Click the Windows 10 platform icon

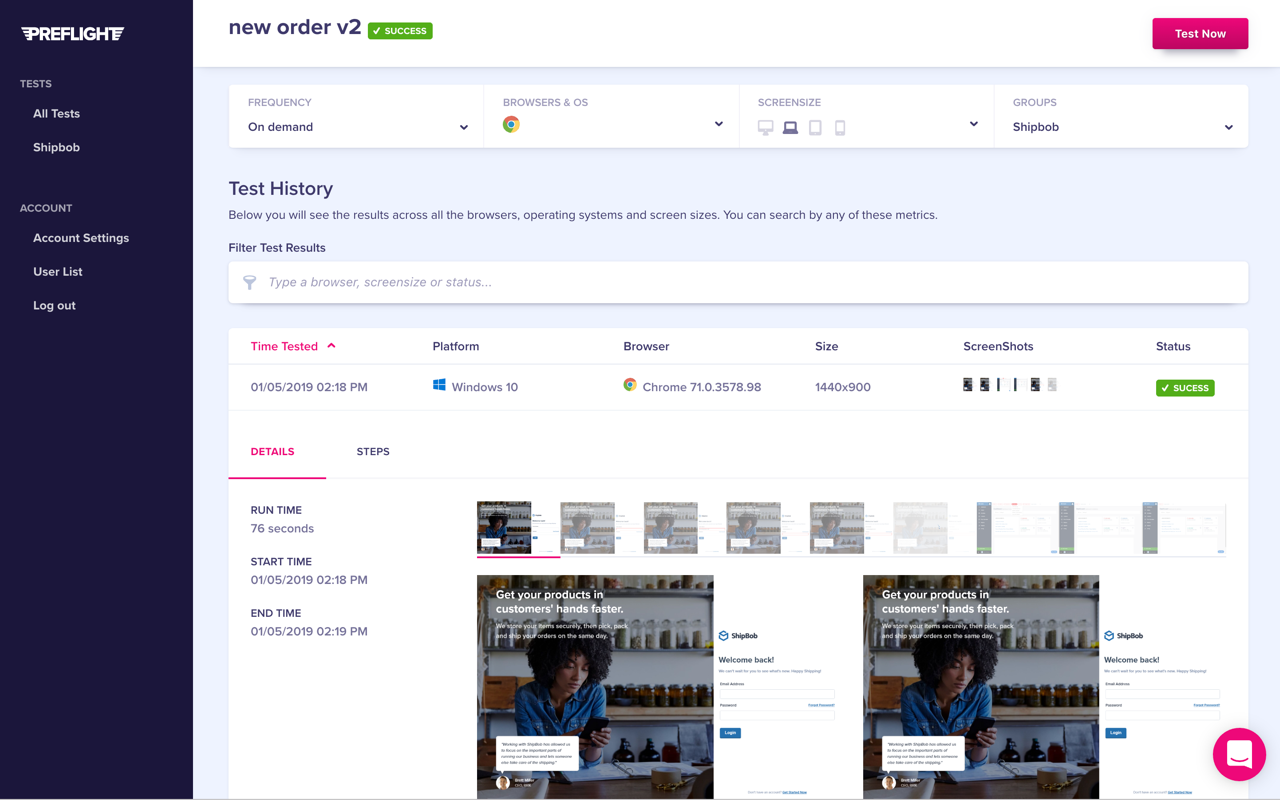(x=439, y=386)
